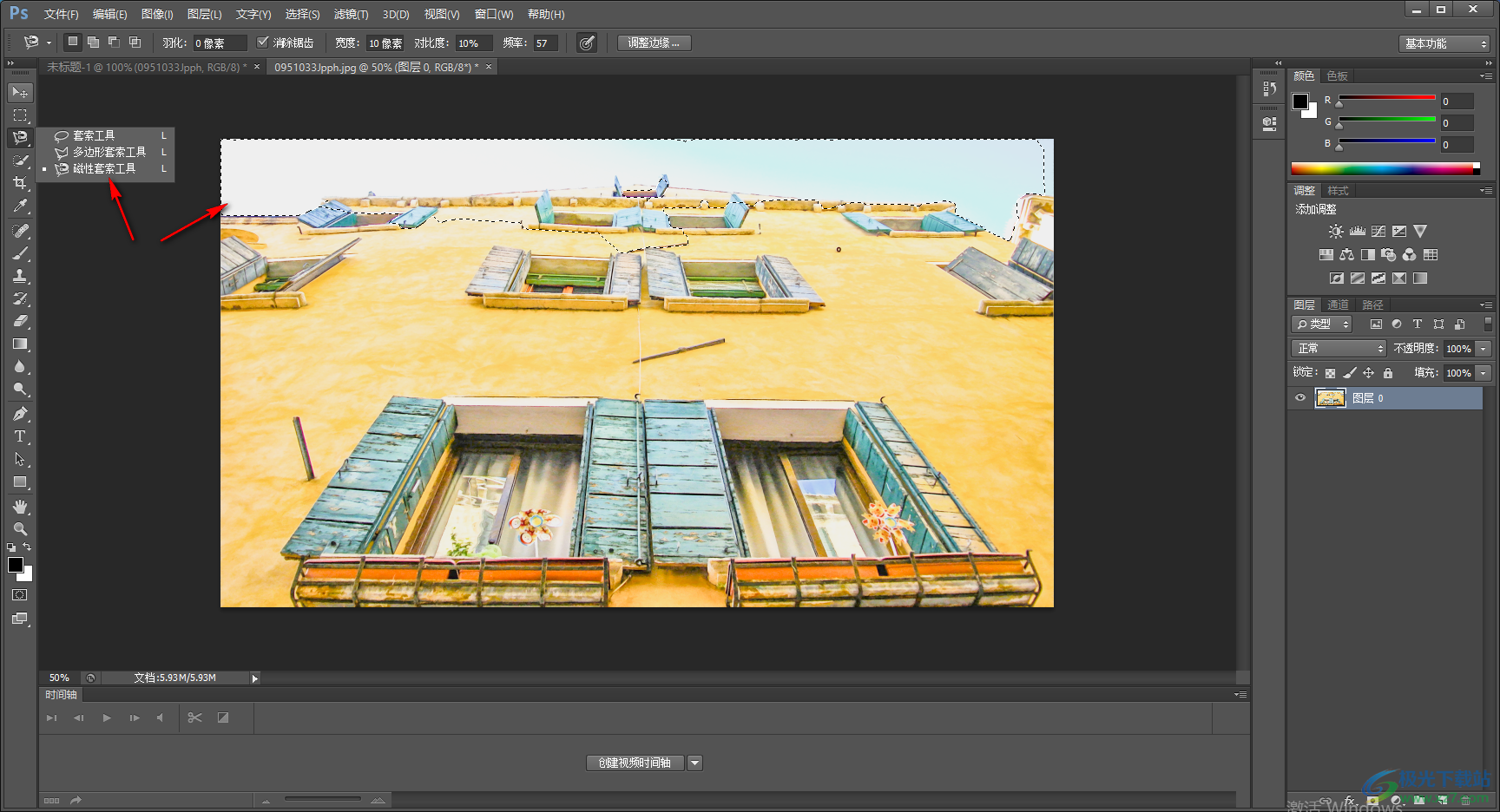Toggle lock transparent pixels
The height and width of the screenshot is (812, 1500).
(1330, 373)
